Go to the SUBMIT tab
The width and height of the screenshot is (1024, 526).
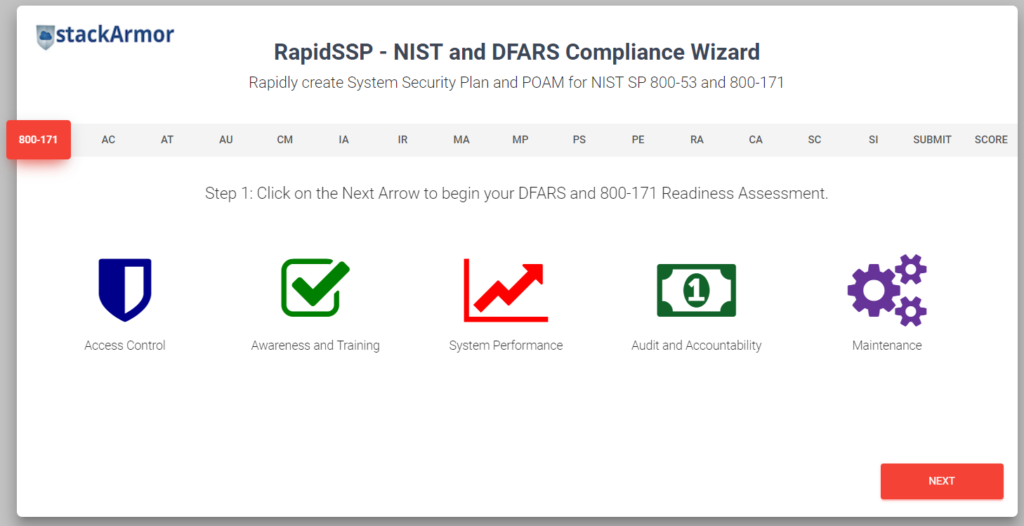[932, 140]
